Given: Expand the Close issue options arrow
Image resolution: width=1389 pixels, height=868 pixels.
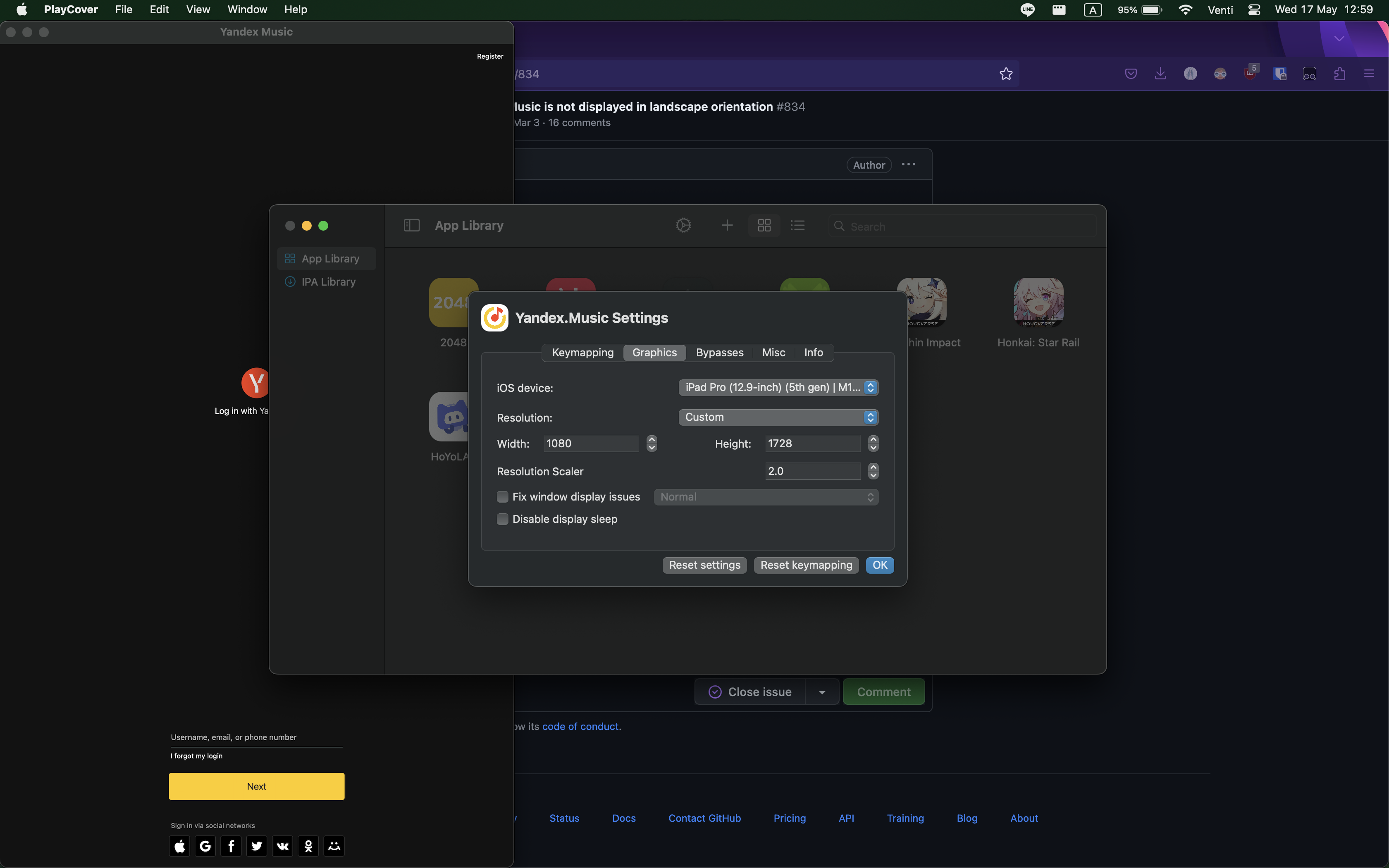Looking at the screenshot, I should (822, 692).
